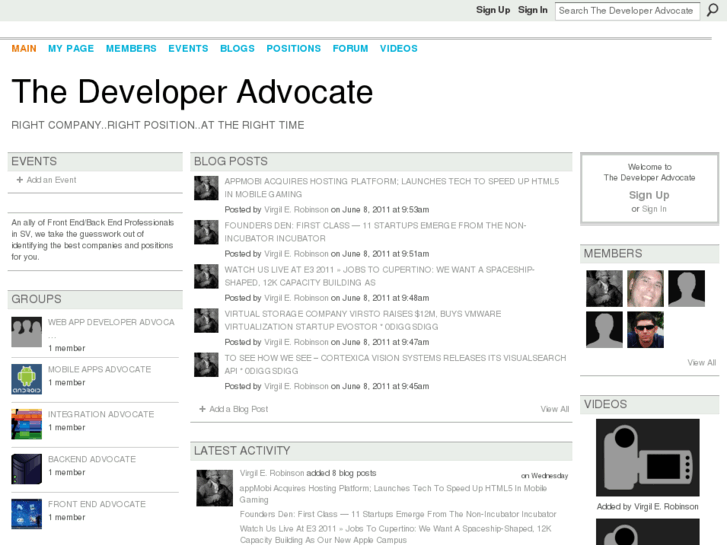This screenshot has width=727, height=545.
Task: Click Add an Event link
Action: point(51,180)
